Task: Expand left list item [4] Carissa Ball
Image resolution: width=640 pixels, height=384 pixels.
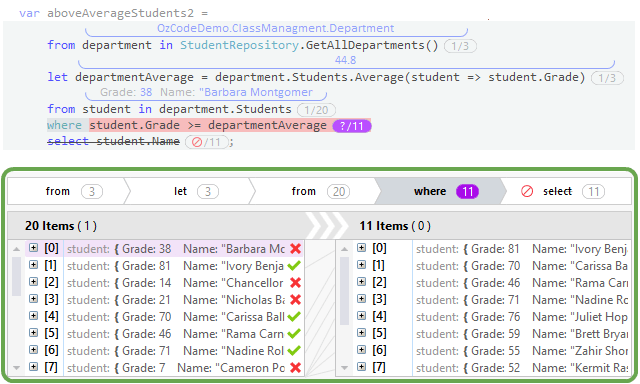Action: pyautogui.click(x=33, y=315)
